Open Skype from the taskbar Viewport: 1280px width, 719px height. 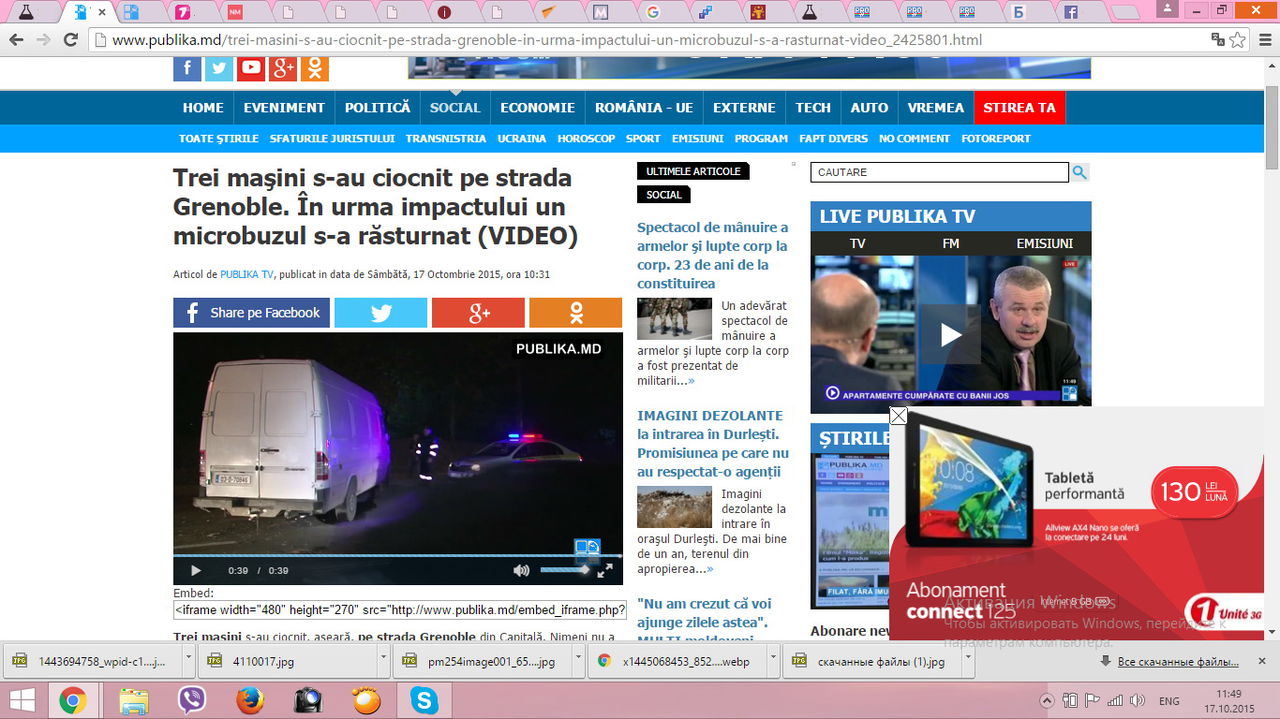click(424, 701)
